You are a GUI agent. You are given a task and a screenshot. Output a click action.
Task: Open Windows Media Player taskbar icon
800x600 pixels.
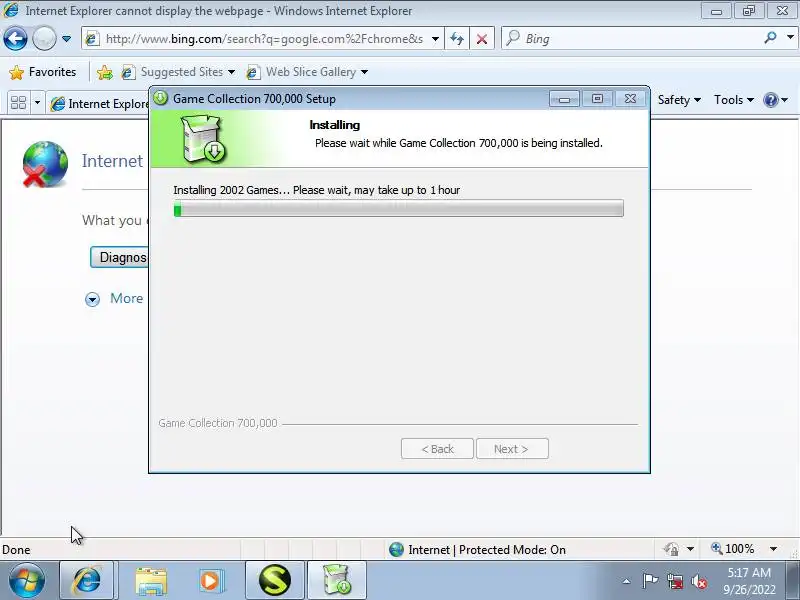tap(210, 581)
